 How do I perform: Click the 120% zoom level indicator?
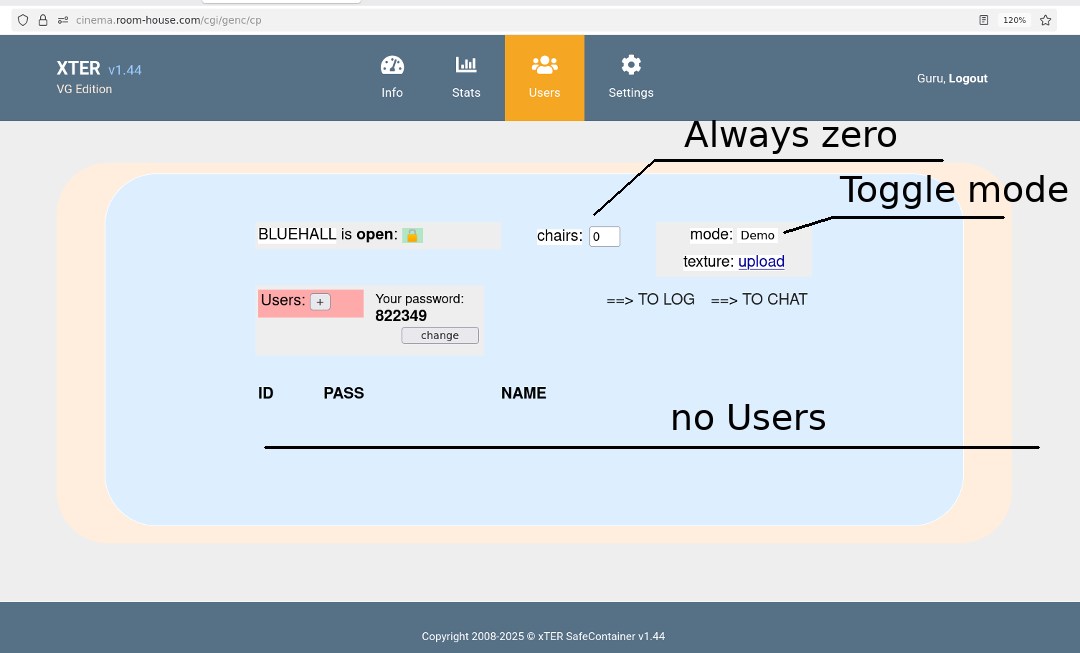pyautogui.click(x=1014, y=20)
